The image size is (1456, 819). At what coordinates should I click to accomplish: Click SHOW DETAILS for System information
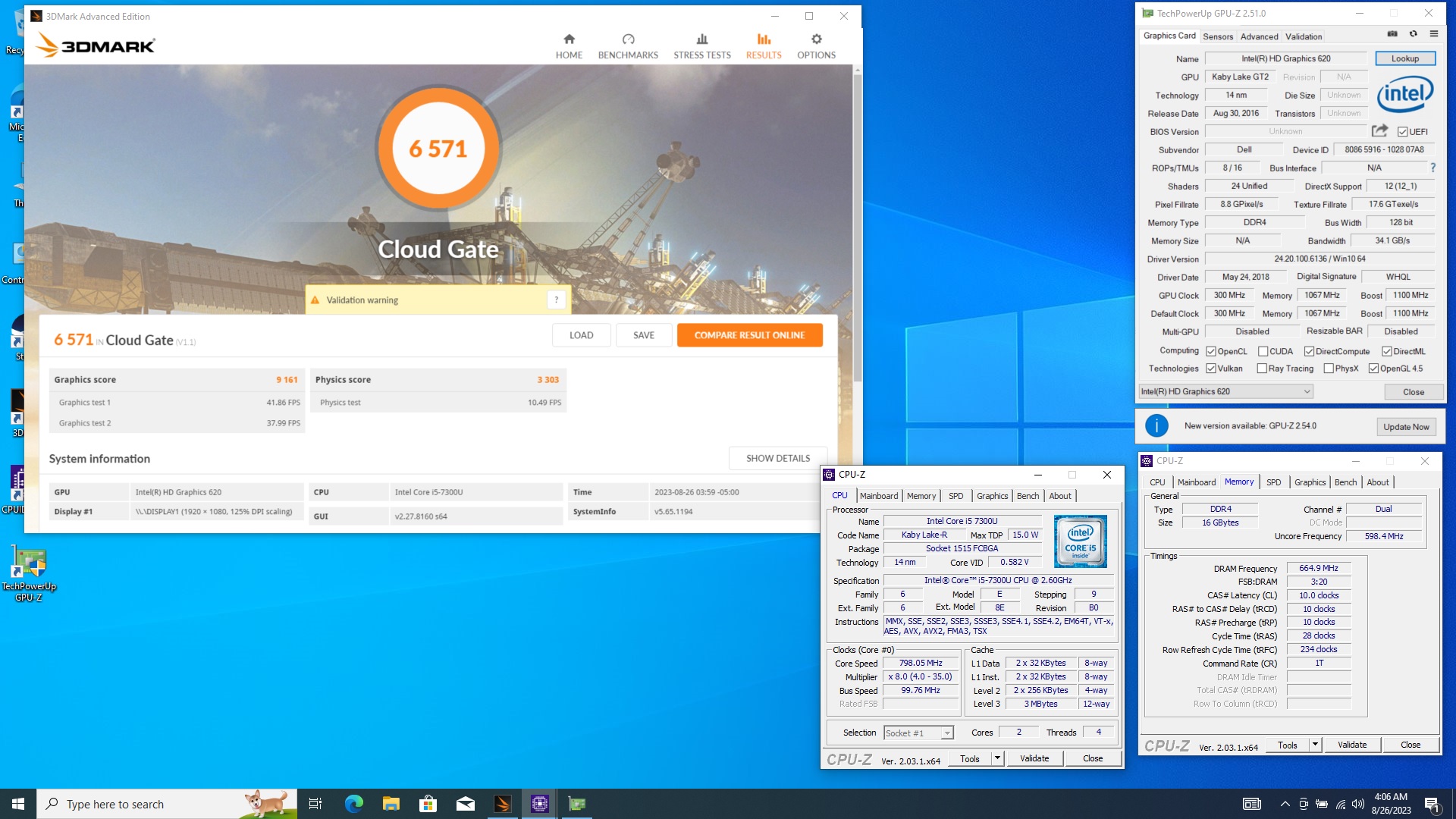coord(777,458)
